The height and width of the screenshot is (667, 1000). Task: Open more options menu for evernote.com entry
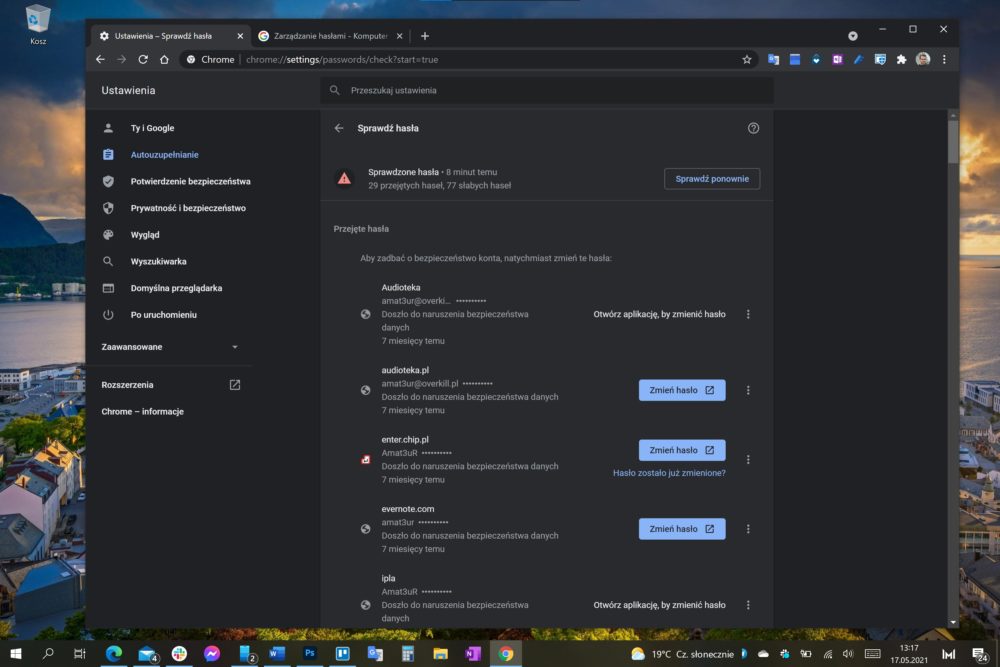[x=748, y=529]
